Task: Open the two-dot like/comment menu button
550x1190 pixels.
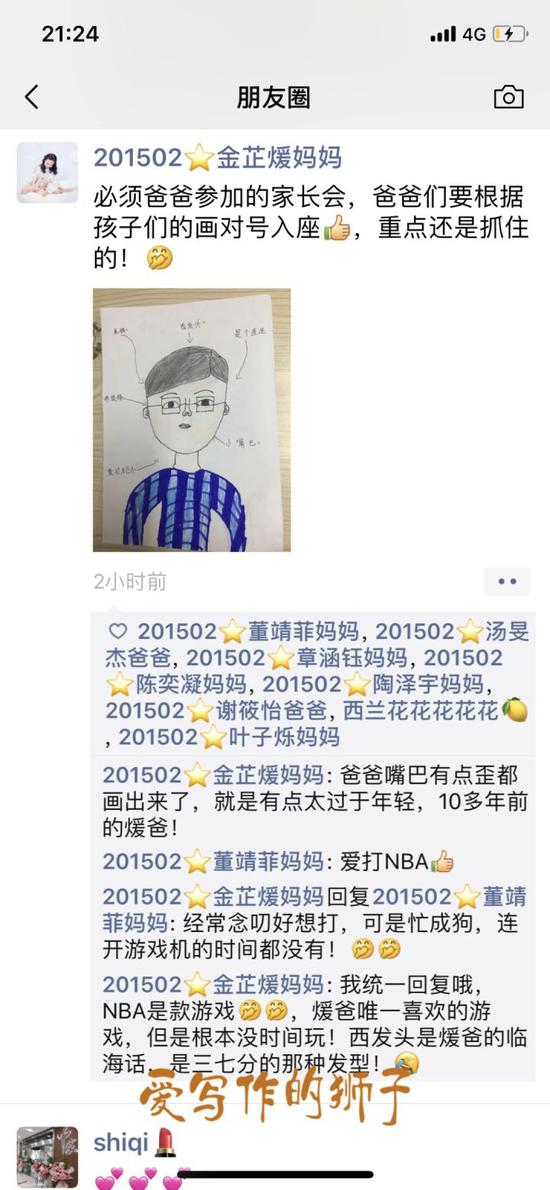Action: tap(507, 581)
